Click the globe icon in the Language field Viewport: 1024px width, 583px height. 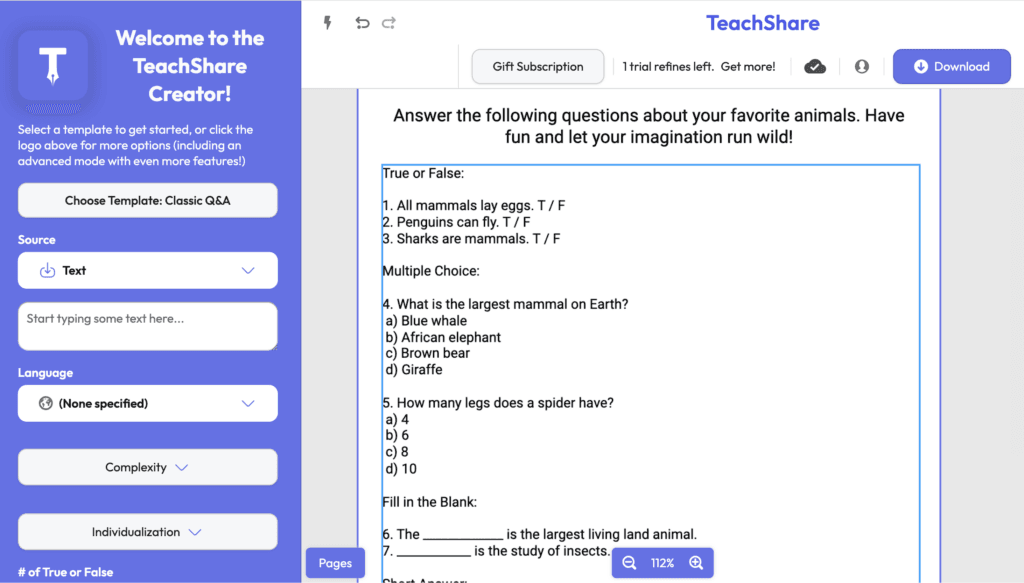click(45, 404)
